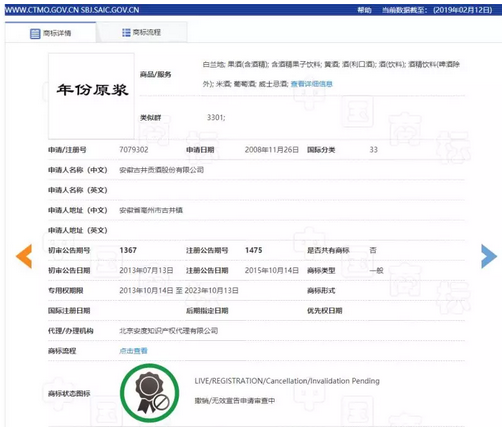
Task: Click the LIVE/REGISTRATION status text
Action: coord(287,381)
